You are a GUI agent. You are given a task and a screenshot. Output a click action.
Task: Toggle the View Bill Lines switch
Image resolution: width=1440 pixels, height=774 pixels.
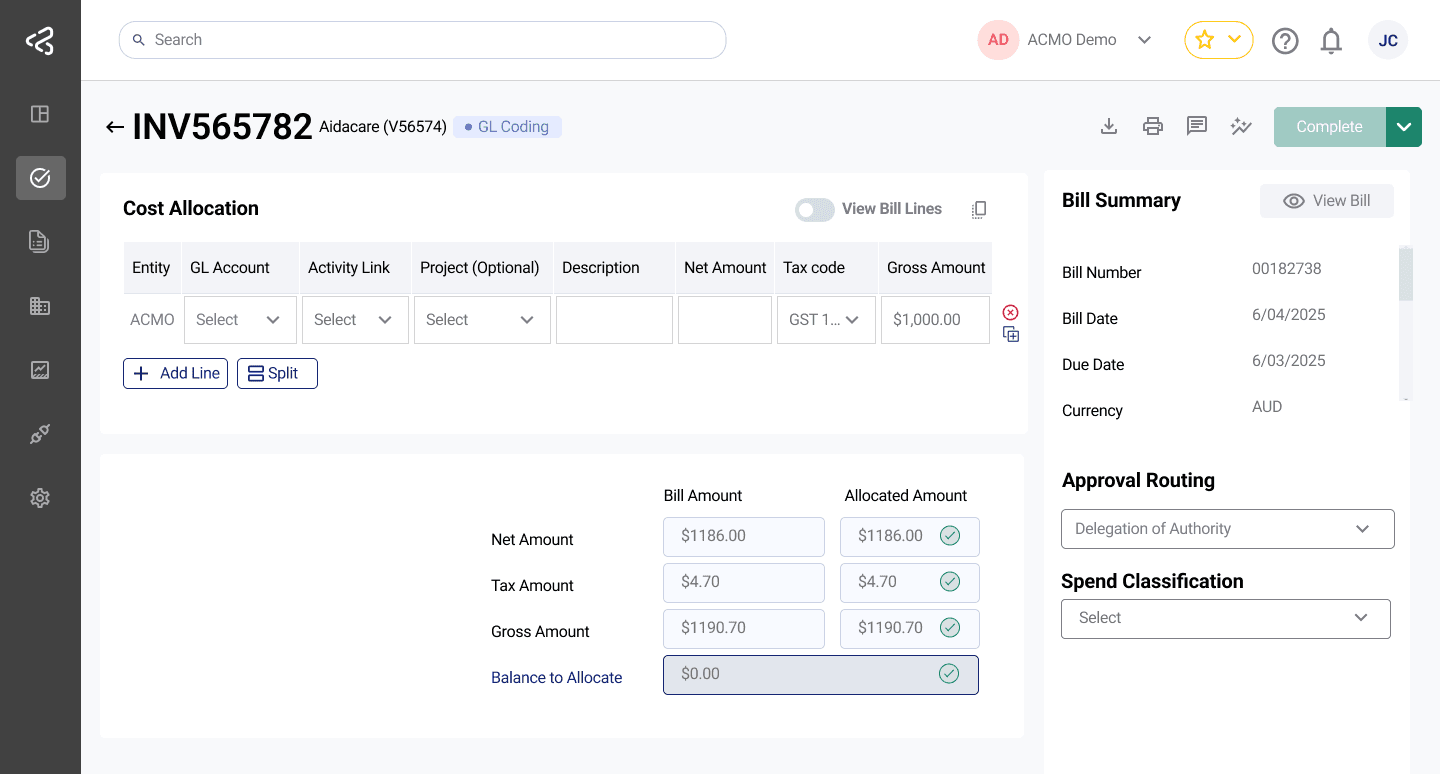(814, 209)
